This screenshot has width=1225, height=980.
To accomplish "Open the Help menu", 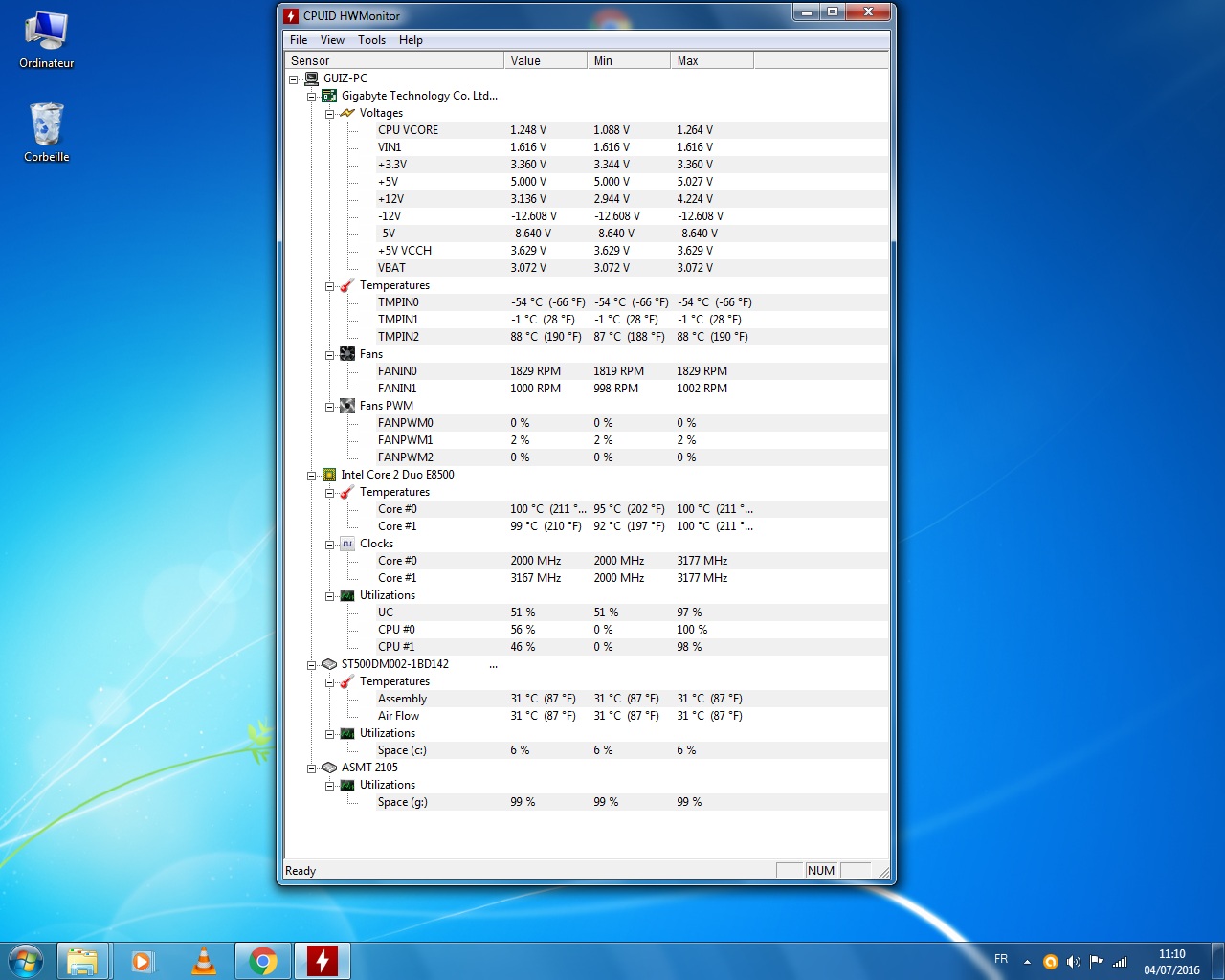I will pyautogui.click(x=411, y=40).
